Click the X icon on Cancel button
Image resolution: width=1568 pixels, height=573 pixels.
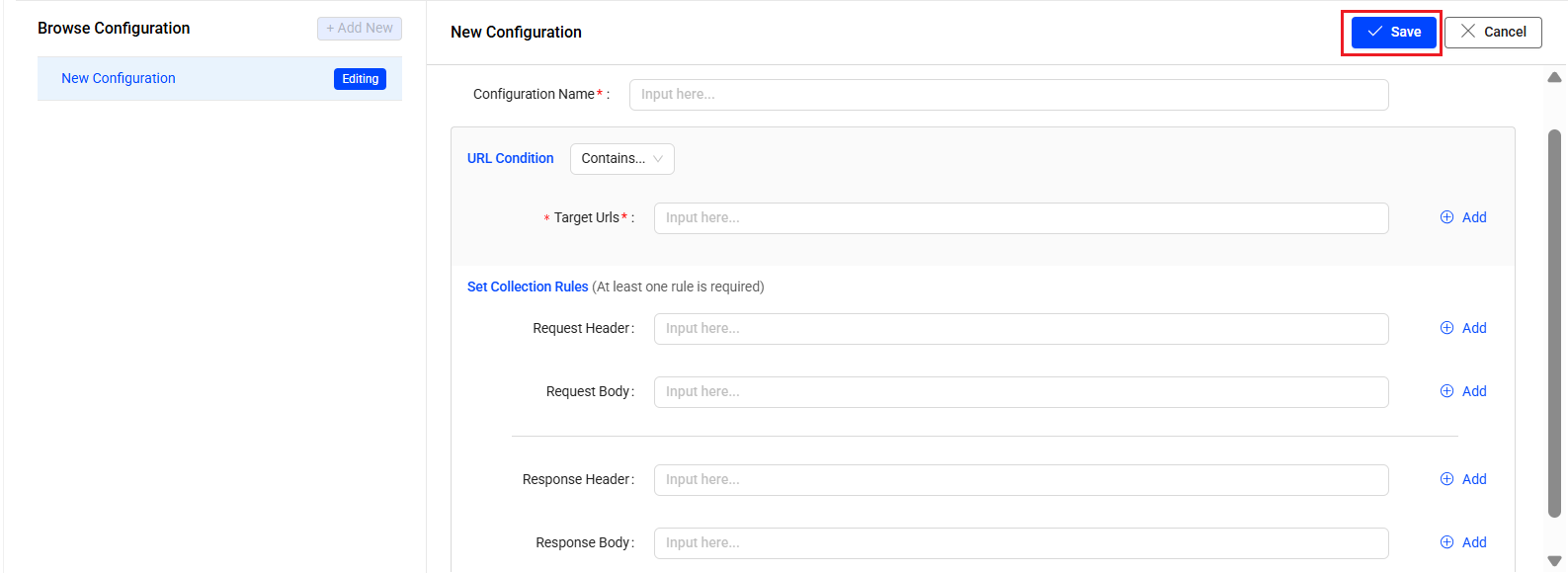(1468, 32)
